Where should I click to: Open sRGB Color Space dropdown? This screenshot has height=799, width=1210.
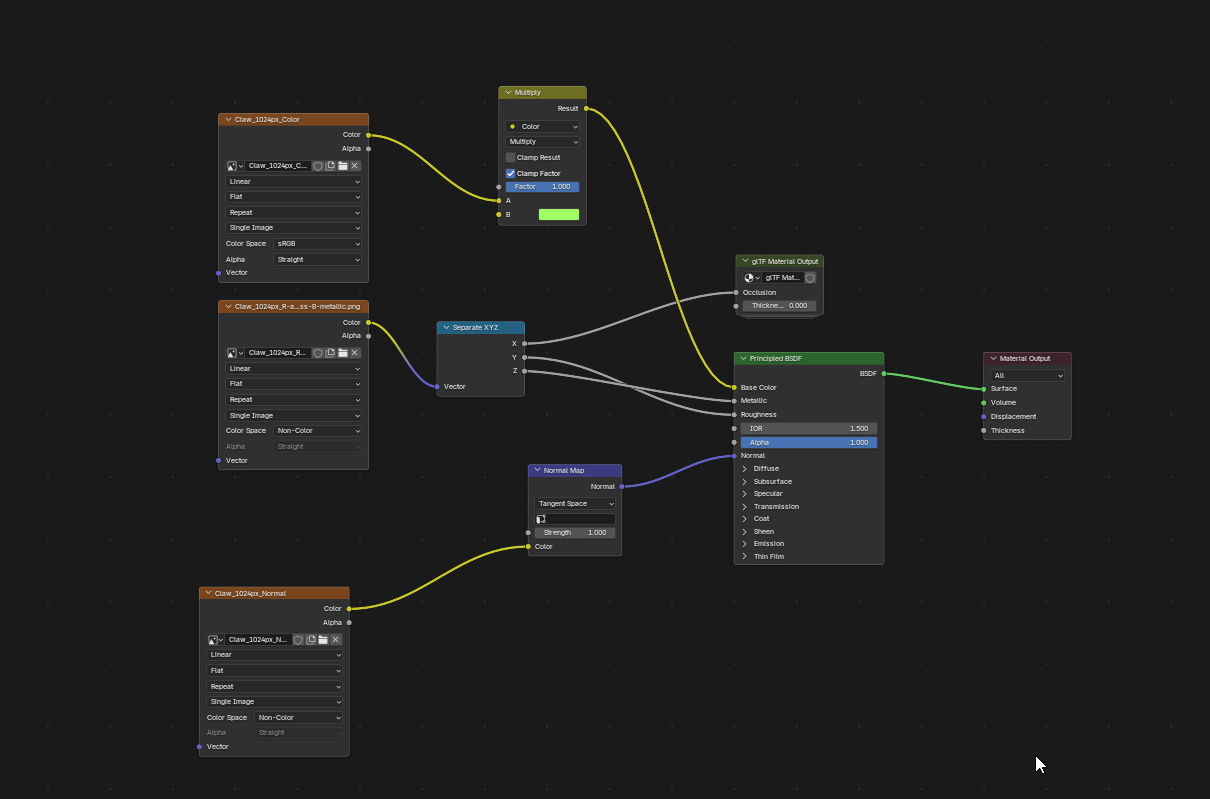[317, 244]
